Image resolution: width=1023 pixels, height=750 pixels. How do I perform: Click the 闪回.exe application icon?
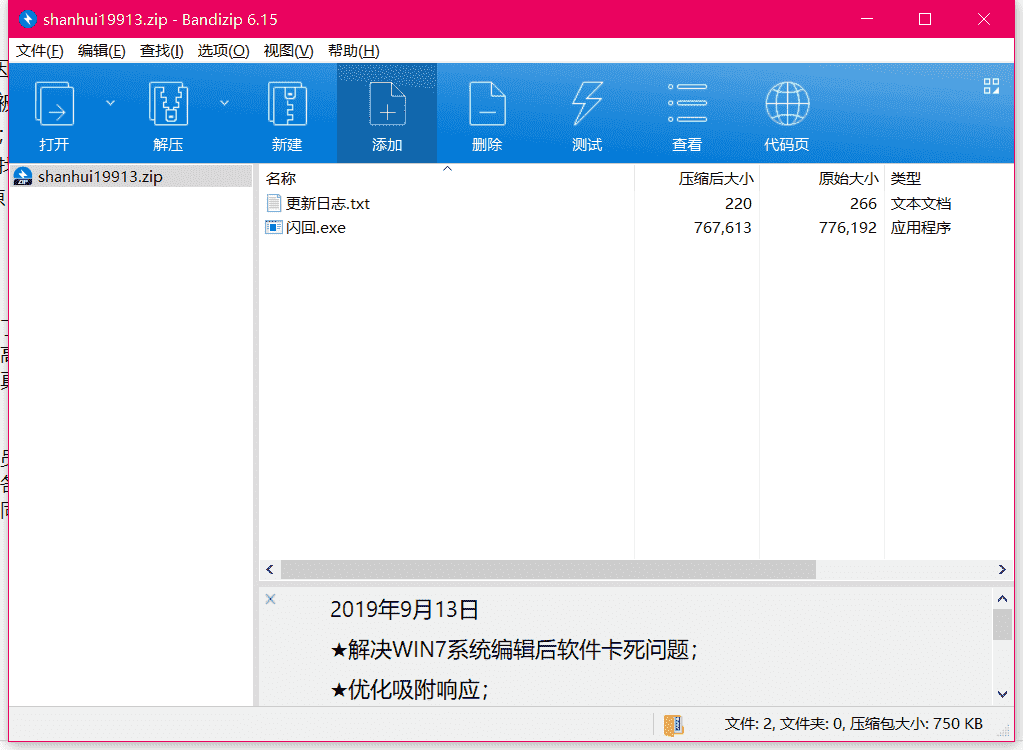click(273, 227)
